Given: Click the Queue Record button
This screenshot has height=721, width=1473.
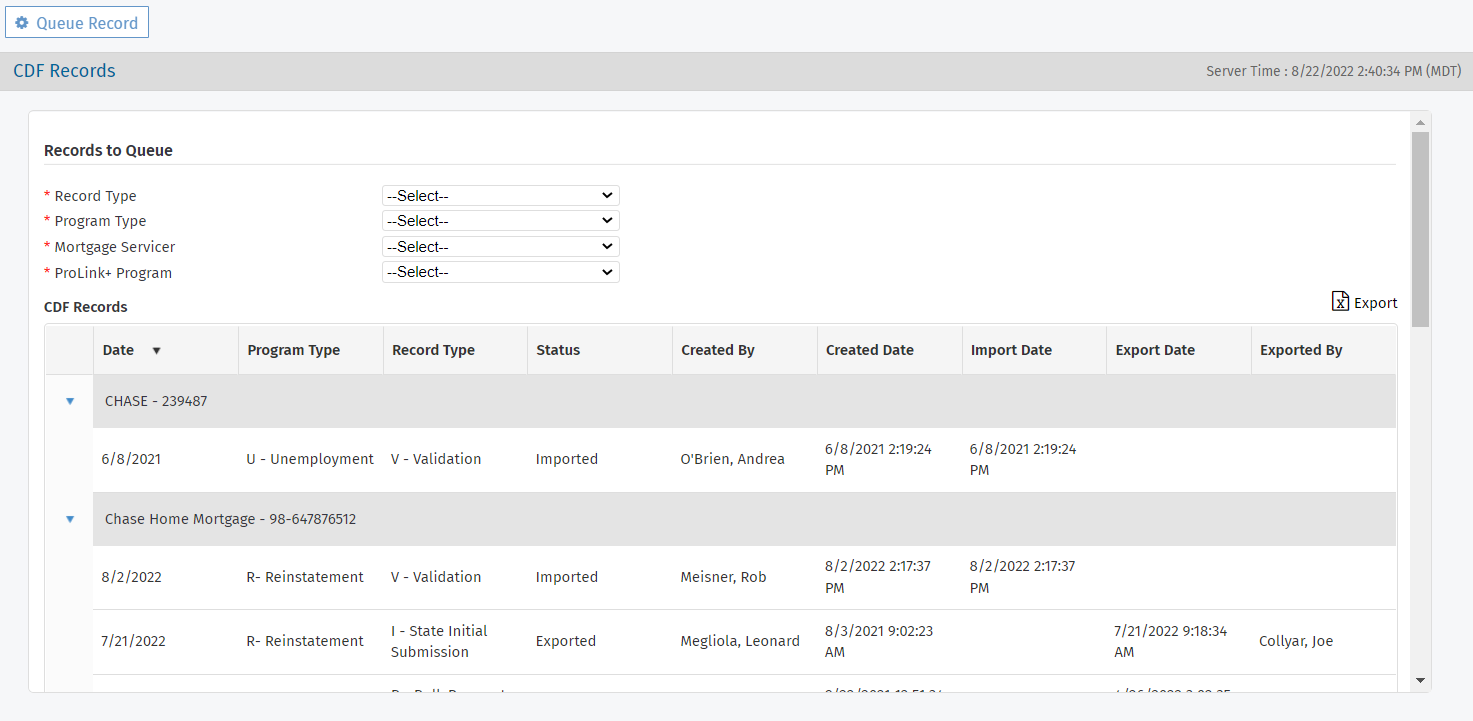Looking at the screenshot, I should coord(77,21).
